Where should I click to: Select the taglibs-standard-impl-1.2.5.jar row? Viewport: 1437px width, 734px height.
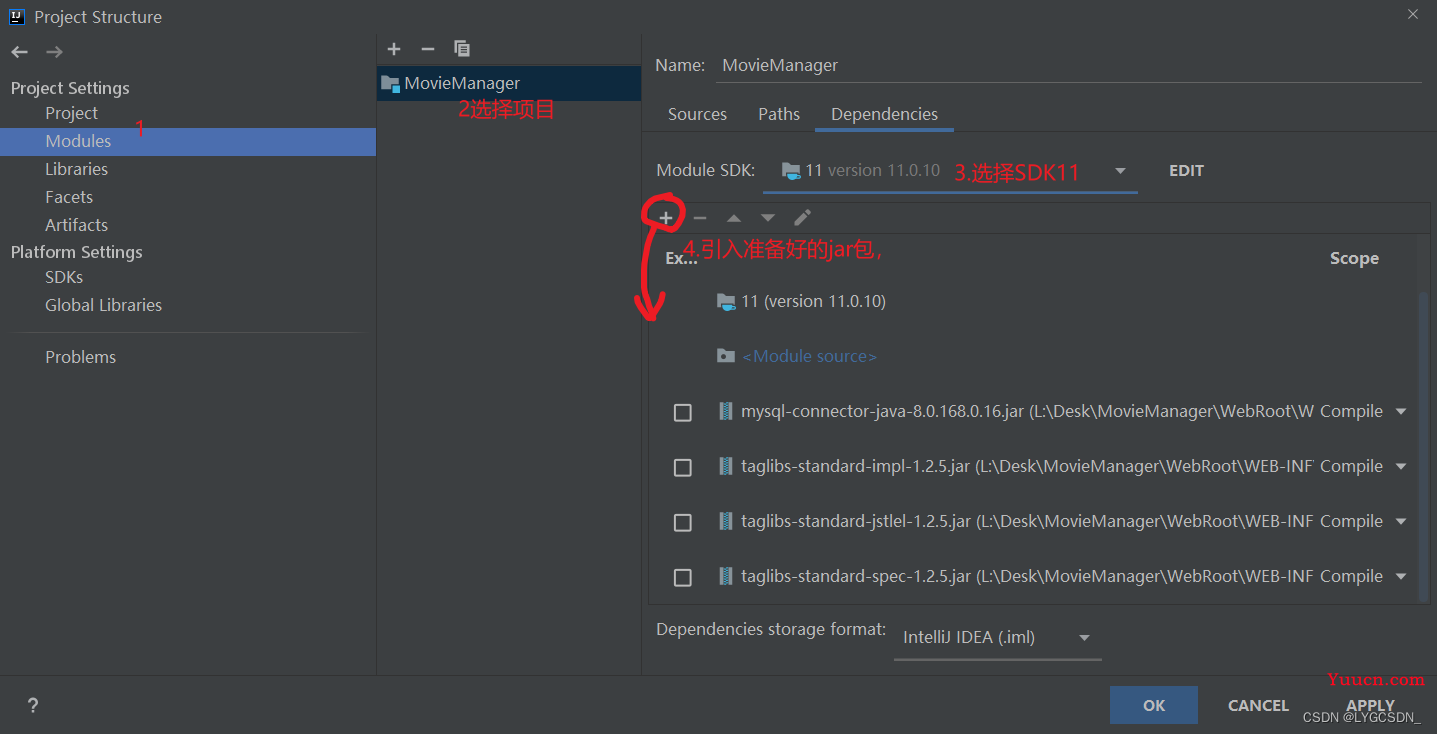1034,466
